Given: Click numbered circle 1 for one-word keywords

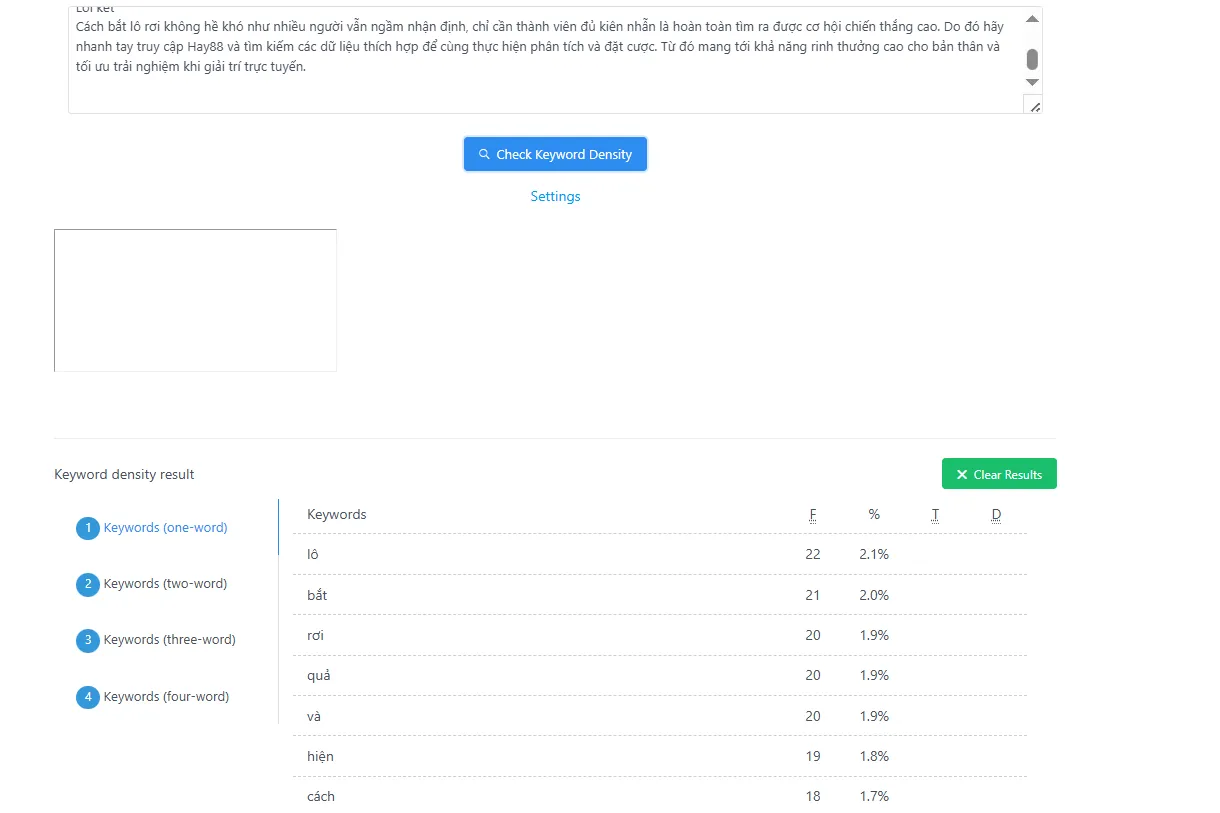Looking at the screenshot, I should (x=88, y=528).
